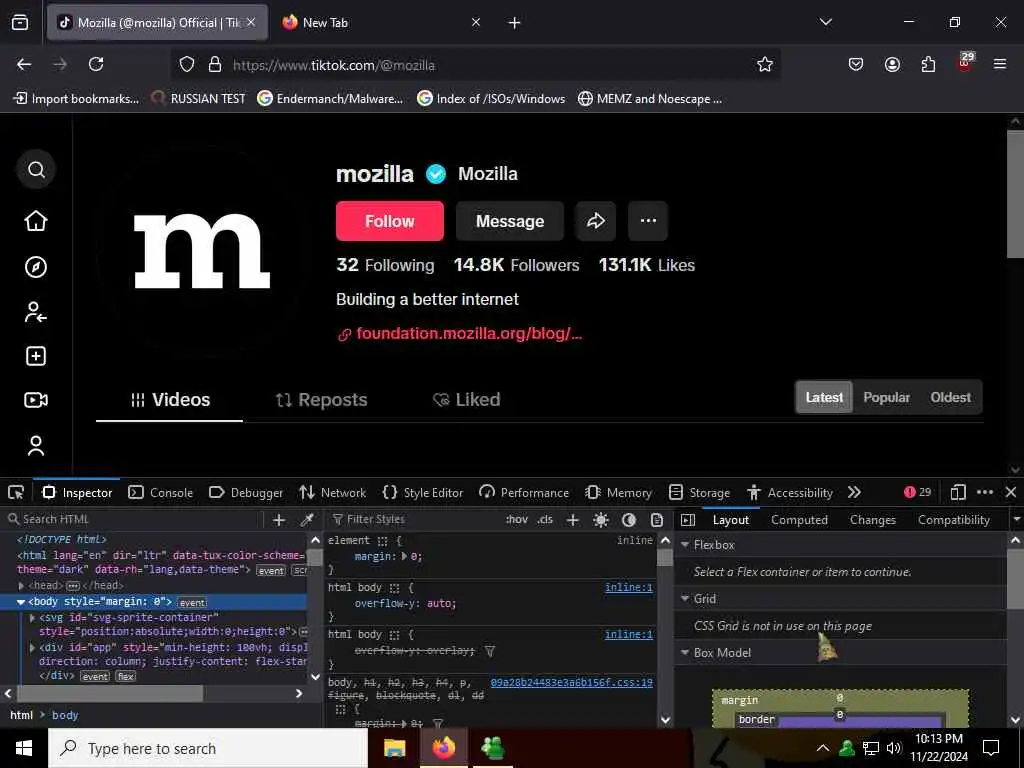This screenshot has width=1024, height=768.
Task: Open DevTools customize three-dots menu
Action: [985, 492]
